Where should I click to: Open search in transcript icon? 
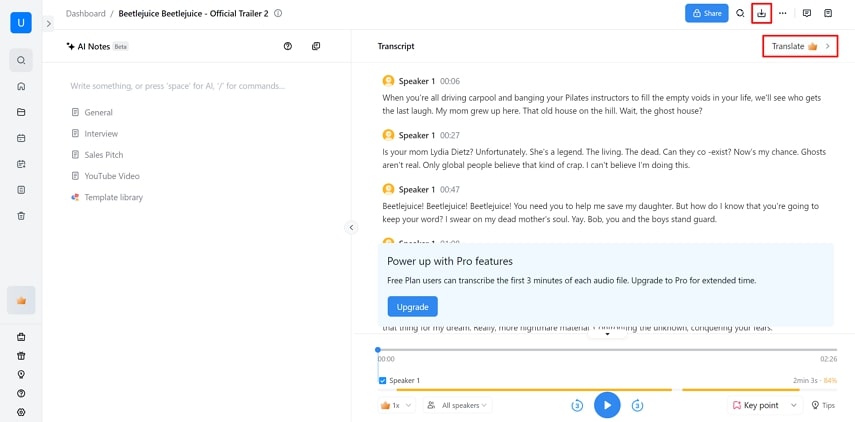(x=740, y=13)
